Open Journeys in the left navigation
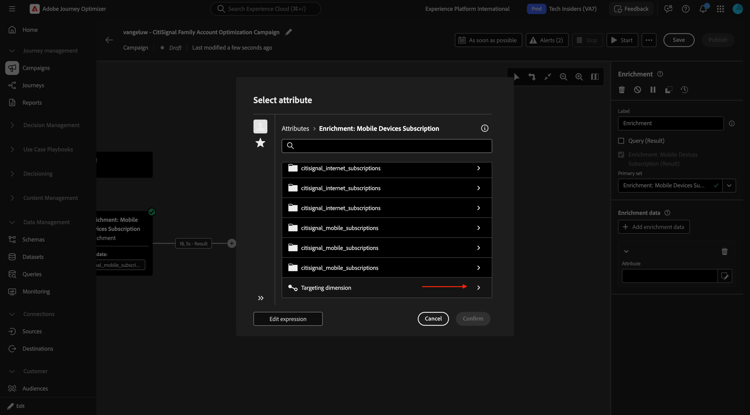 pos(33,85)
